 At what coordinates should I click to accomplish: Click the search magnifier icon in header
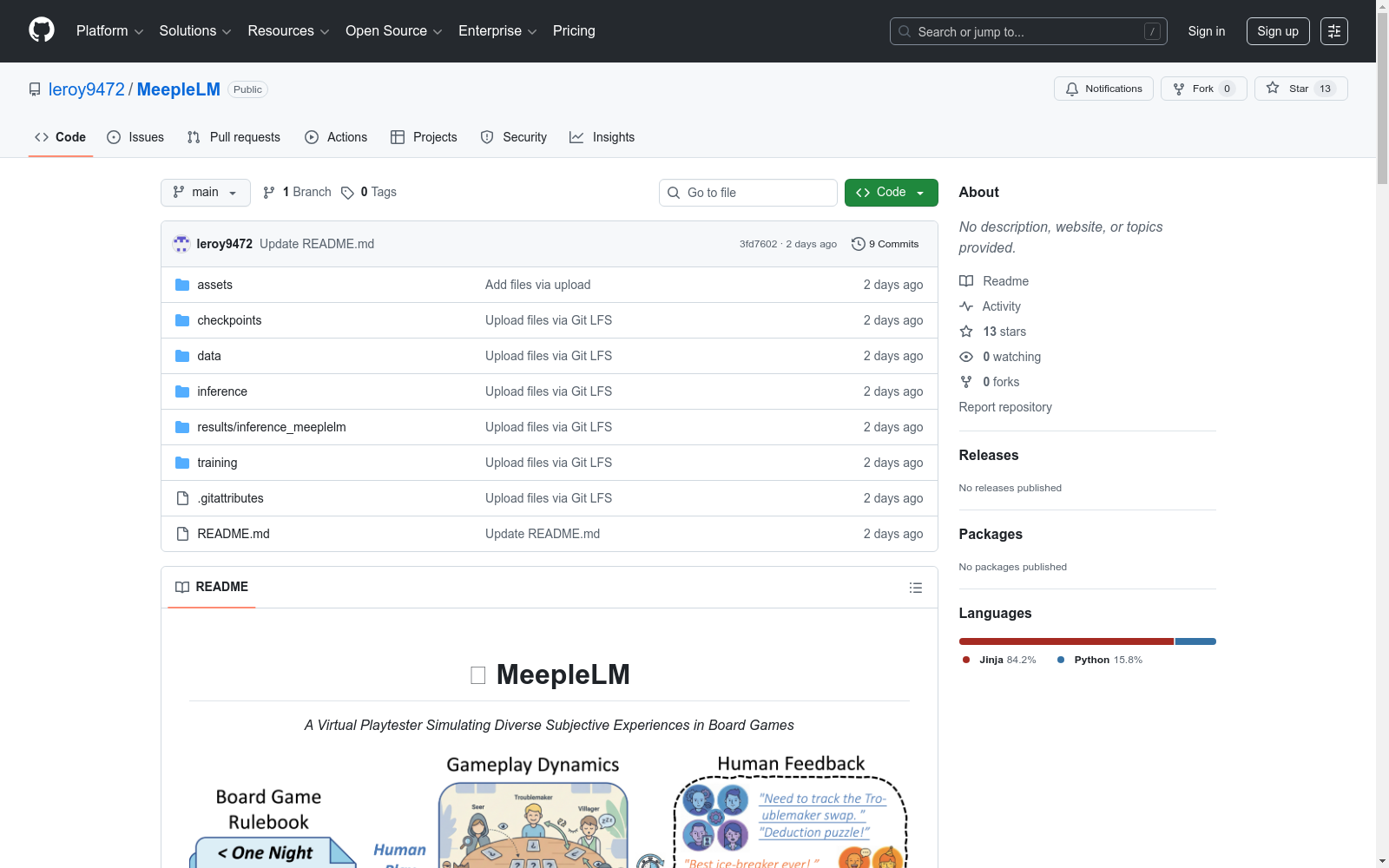click(905, 31)
